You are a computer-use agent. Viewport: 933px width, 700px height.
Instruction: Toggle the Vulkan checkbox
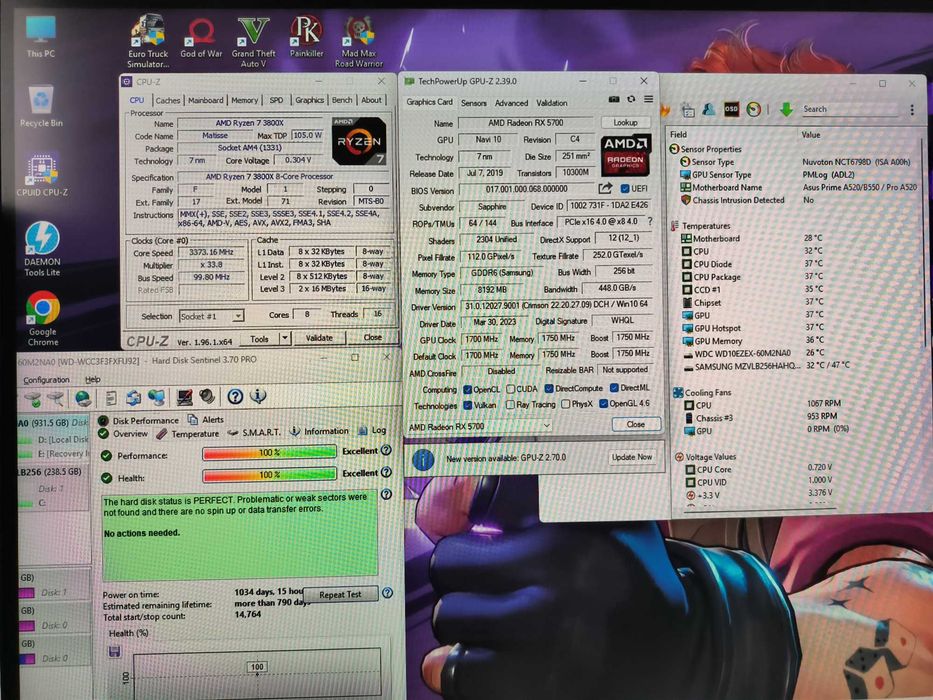pyautogui.click(x=467, y=405)
